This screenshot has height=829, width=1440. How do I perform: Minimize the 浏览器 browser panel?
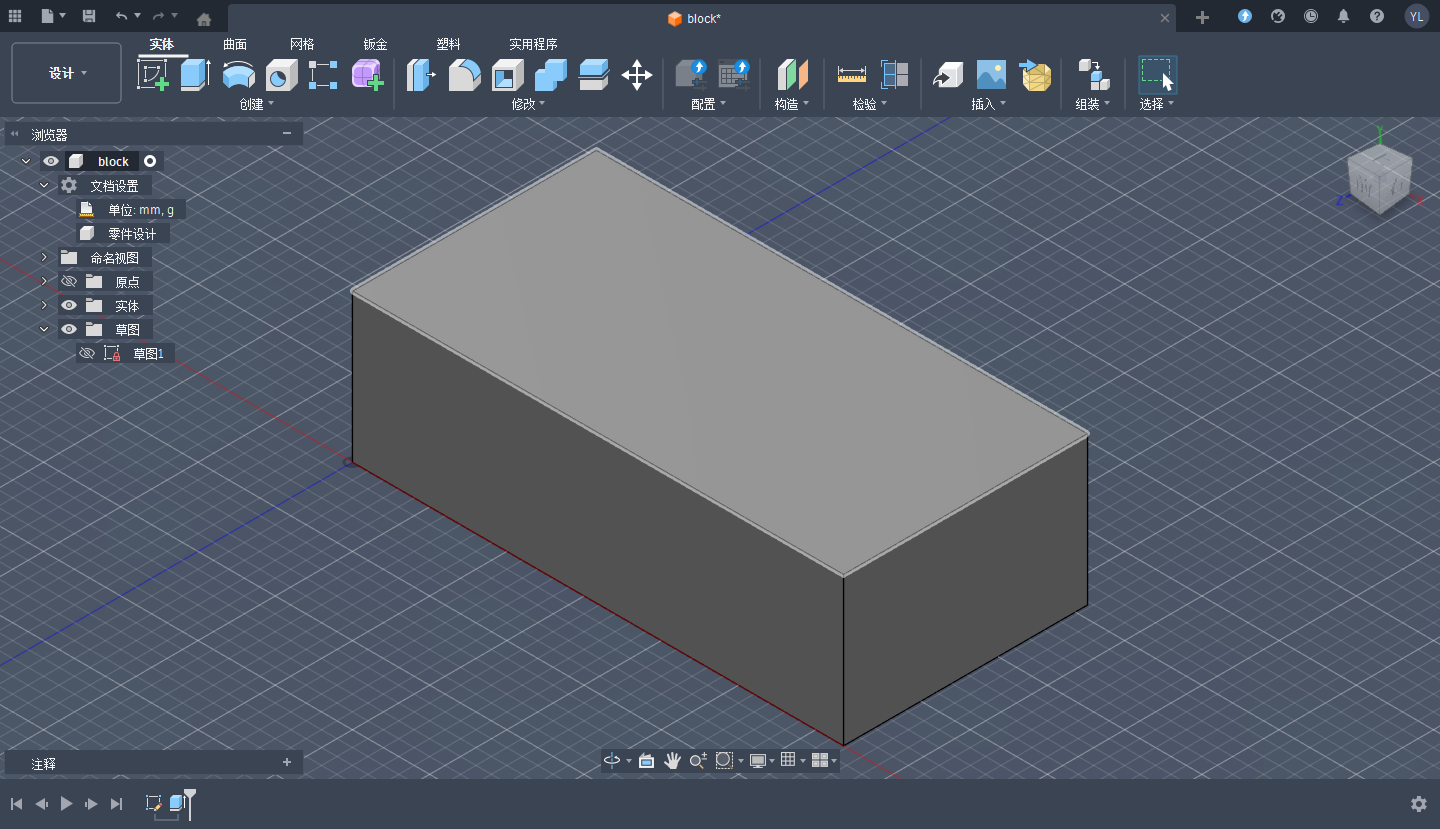click(287, 134)
